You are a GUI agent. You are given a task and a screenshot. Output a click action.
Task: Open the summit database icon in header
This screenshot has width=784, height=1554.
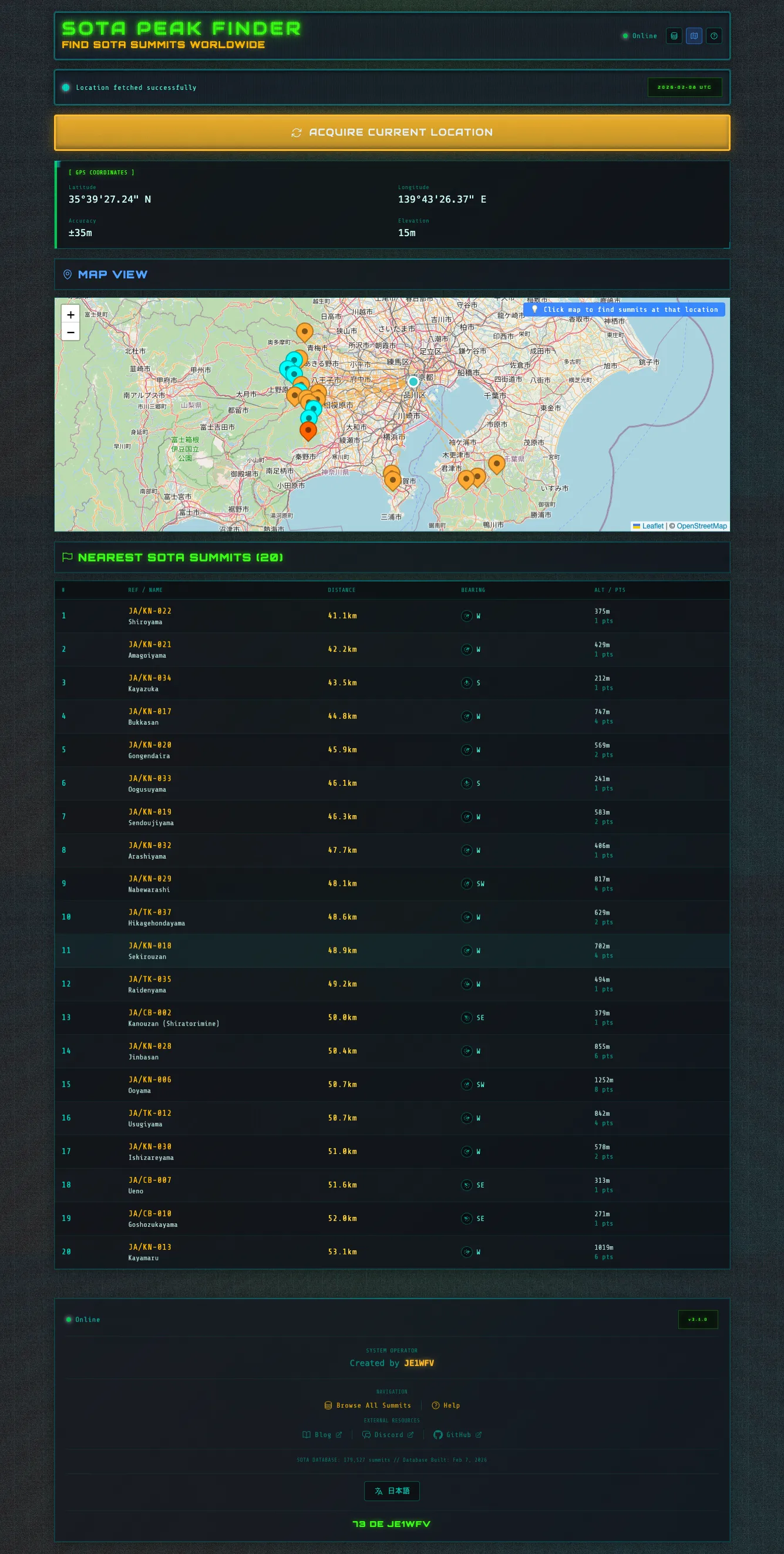pos(674,36)
